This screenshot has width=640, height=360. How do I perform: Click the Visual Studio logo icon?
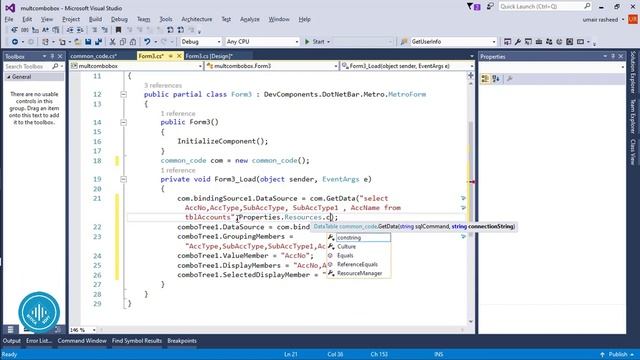click(x=10, y=8)
